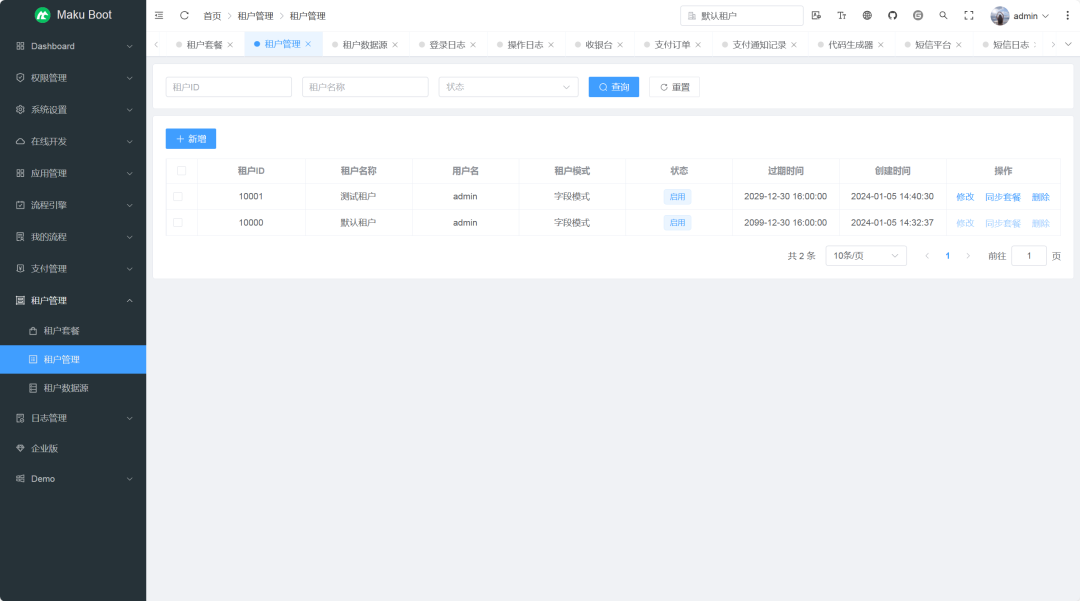Viewport: 1080px width, 601px height.
Task: Expand the Demo menu
Action: (73, 478)
